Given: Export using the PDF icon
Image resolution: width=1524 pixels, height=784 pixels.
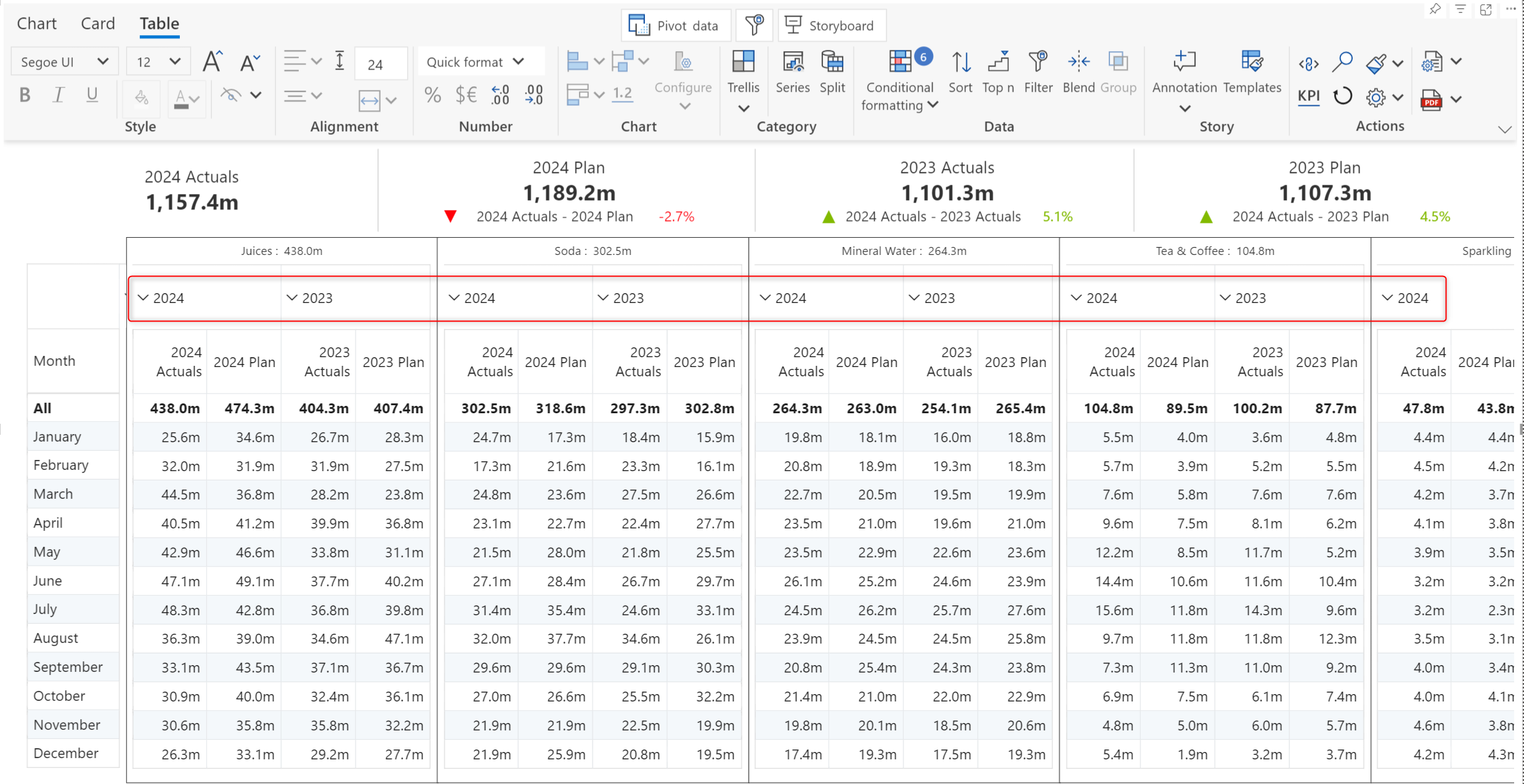Looking at the screenshot, I should click(x=1431, y=99).
